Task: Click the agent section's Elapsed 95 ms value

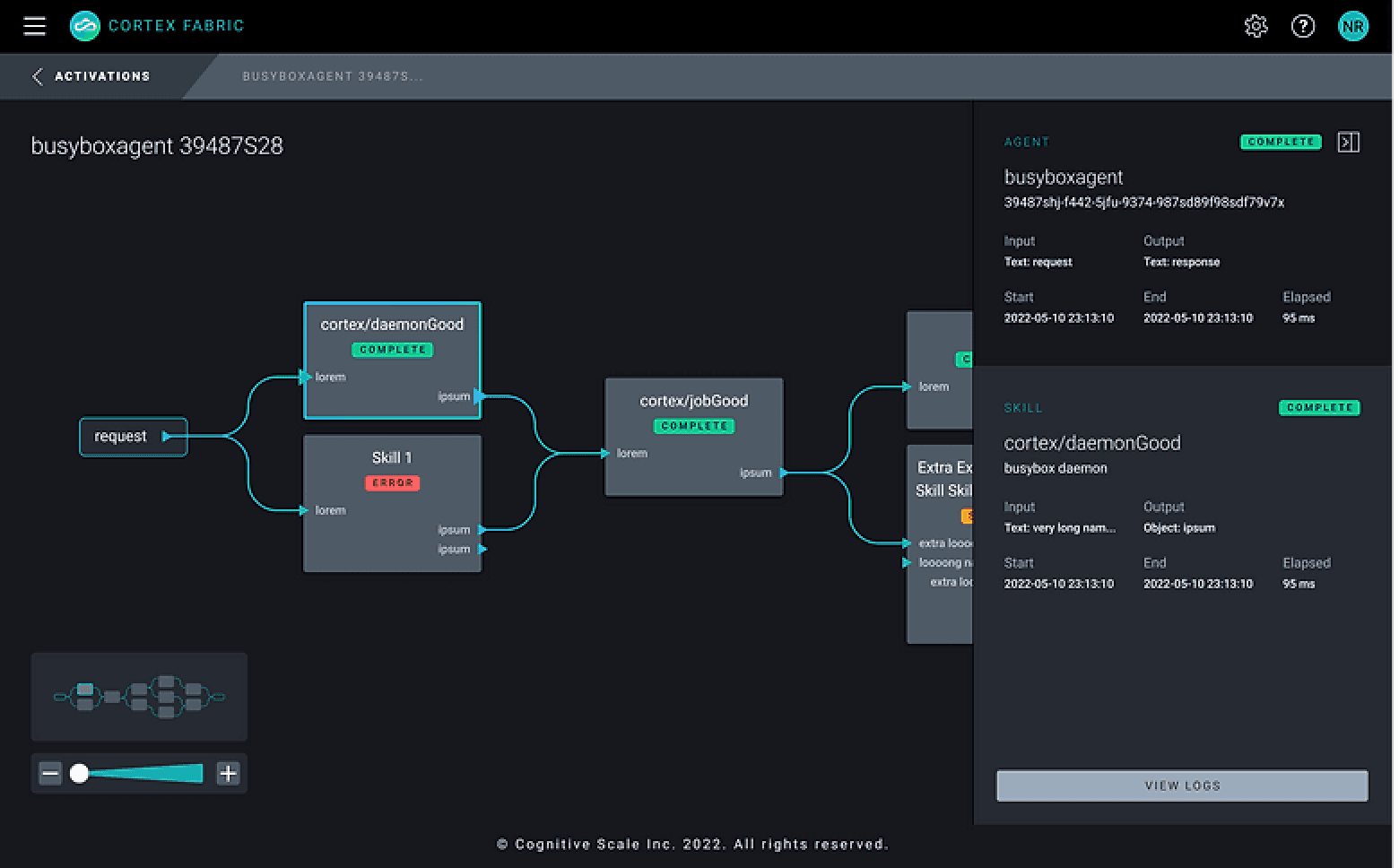Action: [1299, 318]
